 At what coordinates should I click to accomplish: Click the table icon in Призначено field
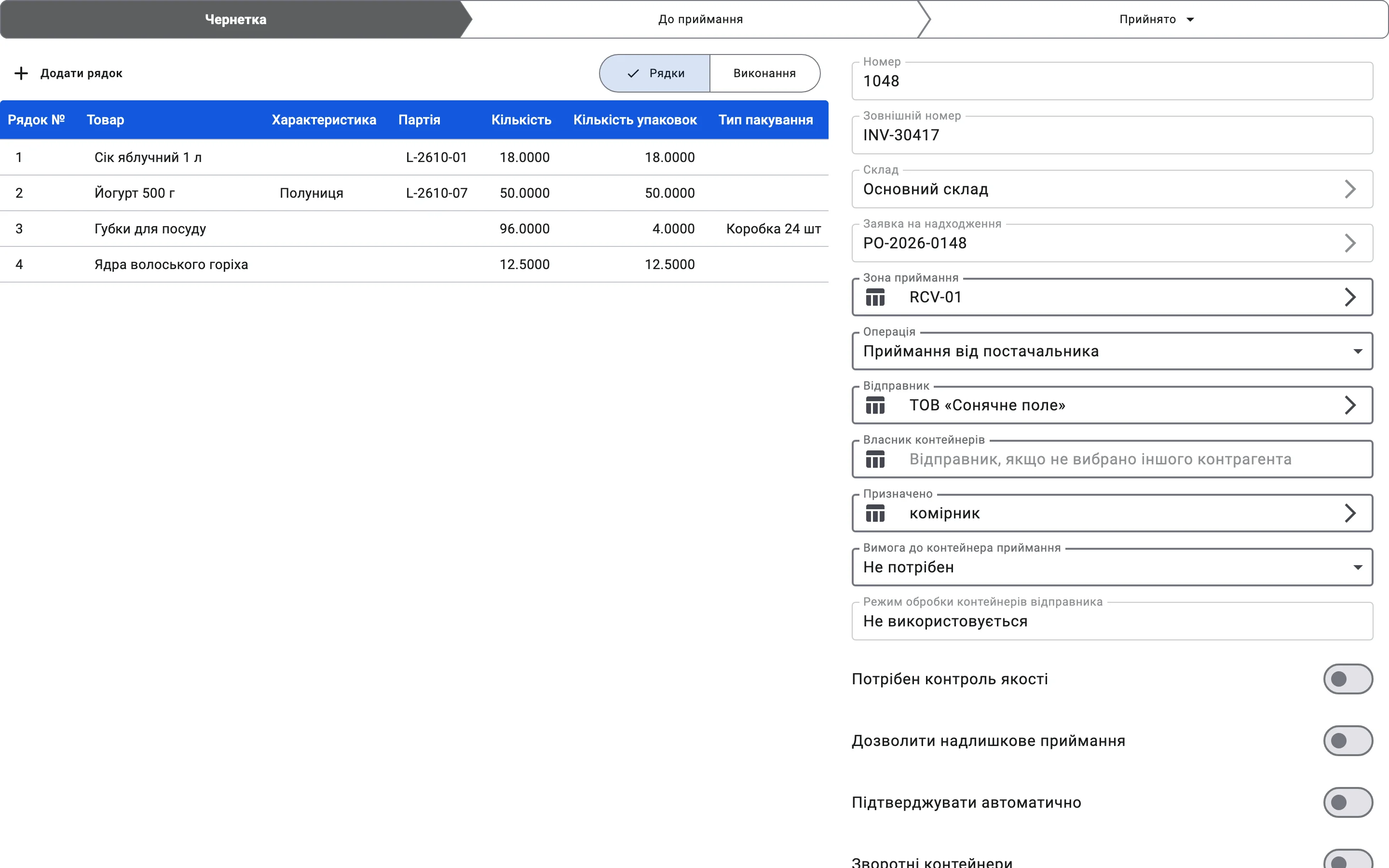click(x=875, y=513)
